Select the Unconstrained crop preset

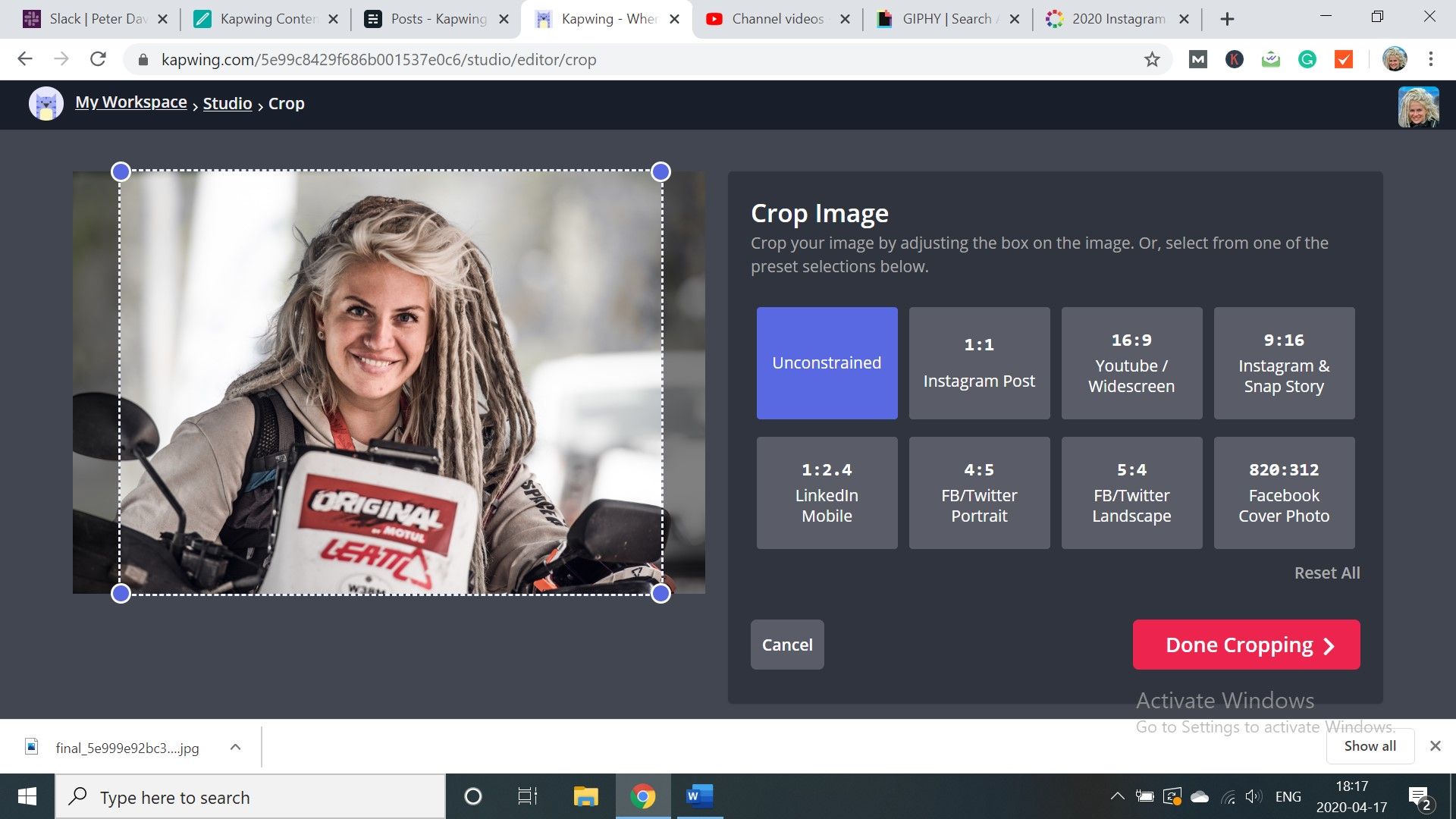(x=827, y=362)
